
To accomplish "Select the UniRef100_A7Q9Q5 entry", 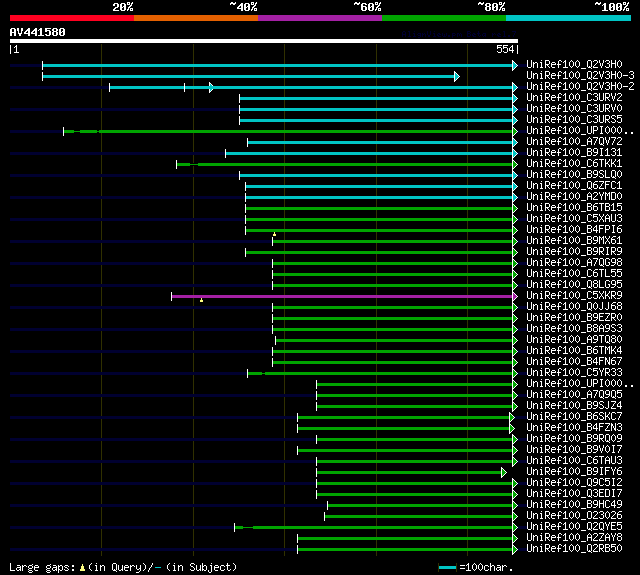I will click(x=574, y=395).
